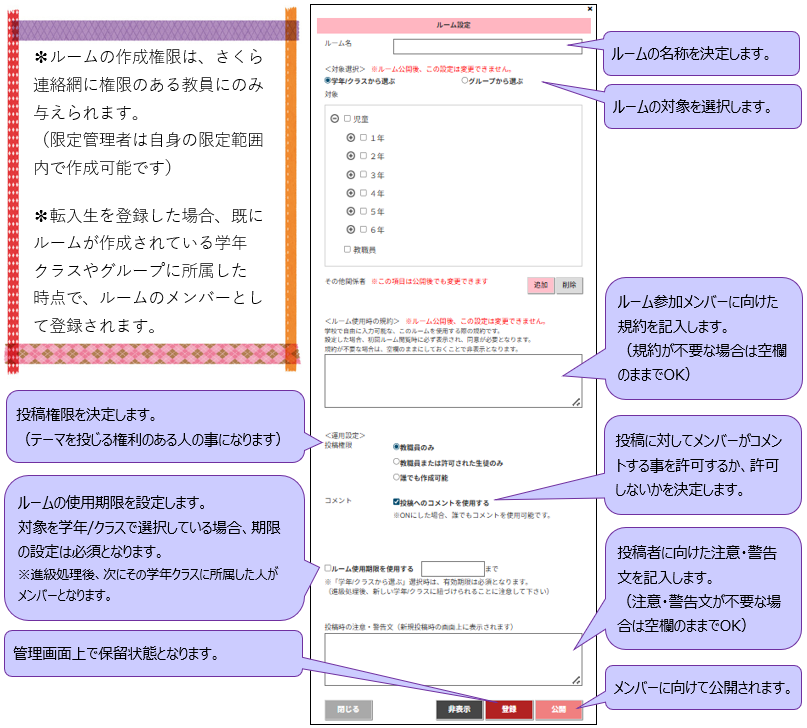This screenshot has height=728, width=807.
Task: Expand the 6年 grade node
Action: (351, 229)
